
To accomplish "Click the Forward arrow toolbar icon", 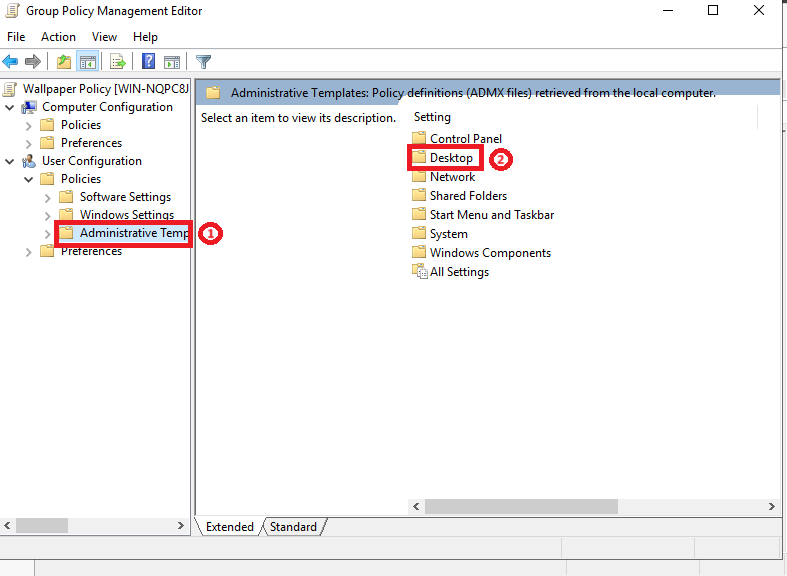I will (33, 62).
